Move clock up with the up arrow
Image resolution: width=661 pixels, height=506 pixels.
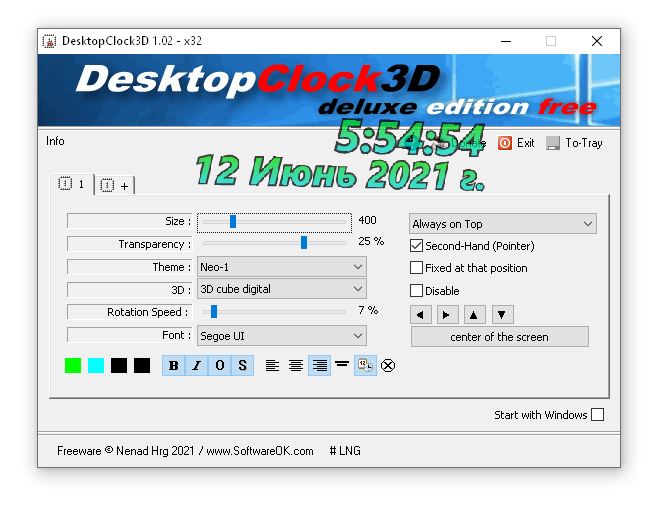pos(474,315)
